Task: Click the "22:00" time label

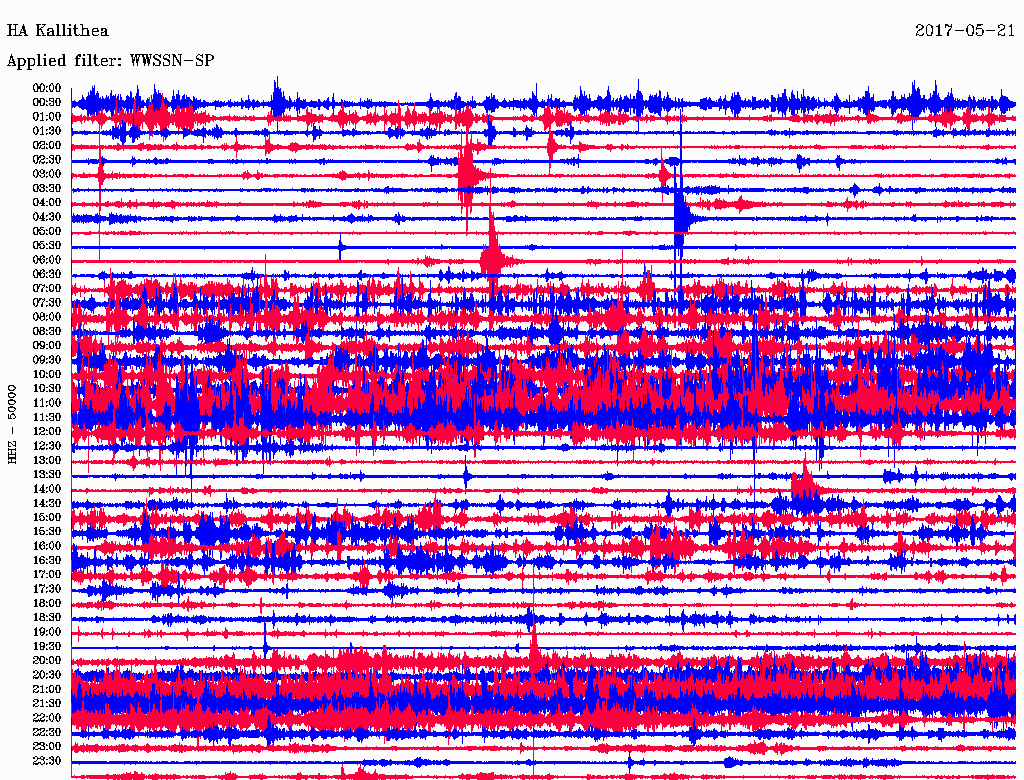Action: [x=47, y=718]
